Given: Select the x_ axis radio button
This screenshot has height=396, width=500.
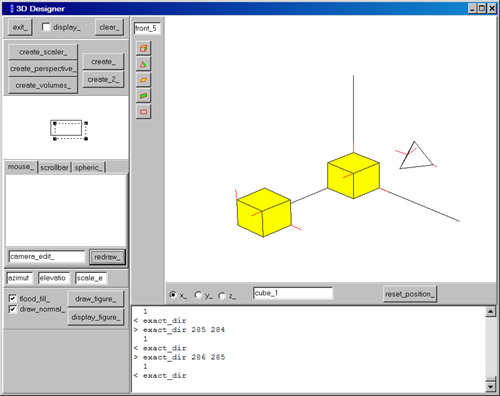Looking at the screenshot, I should (173, 295).
